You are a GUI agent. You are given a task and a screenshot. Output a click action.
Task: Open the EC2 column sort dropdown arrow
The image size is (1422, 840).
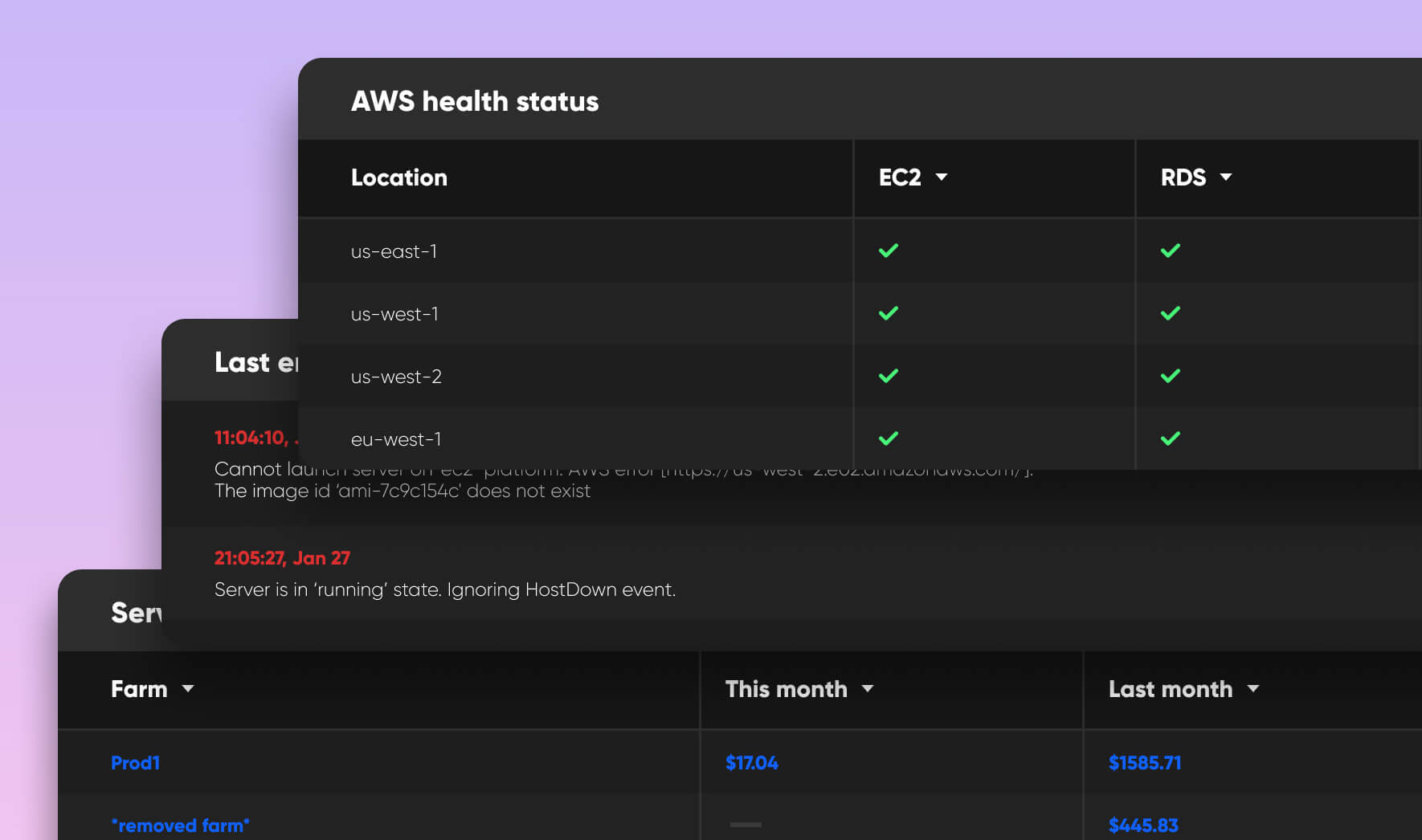tap(942, 177)
